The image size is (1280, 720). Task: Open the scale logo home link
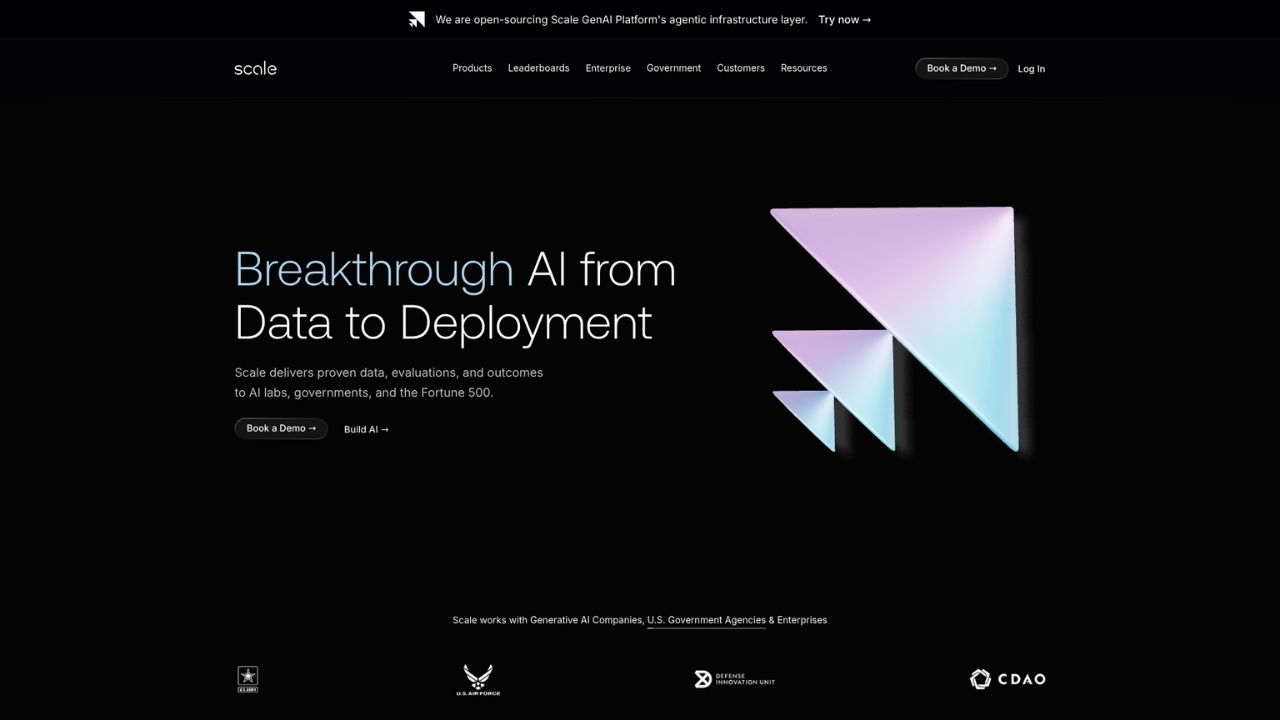[255, 68]
